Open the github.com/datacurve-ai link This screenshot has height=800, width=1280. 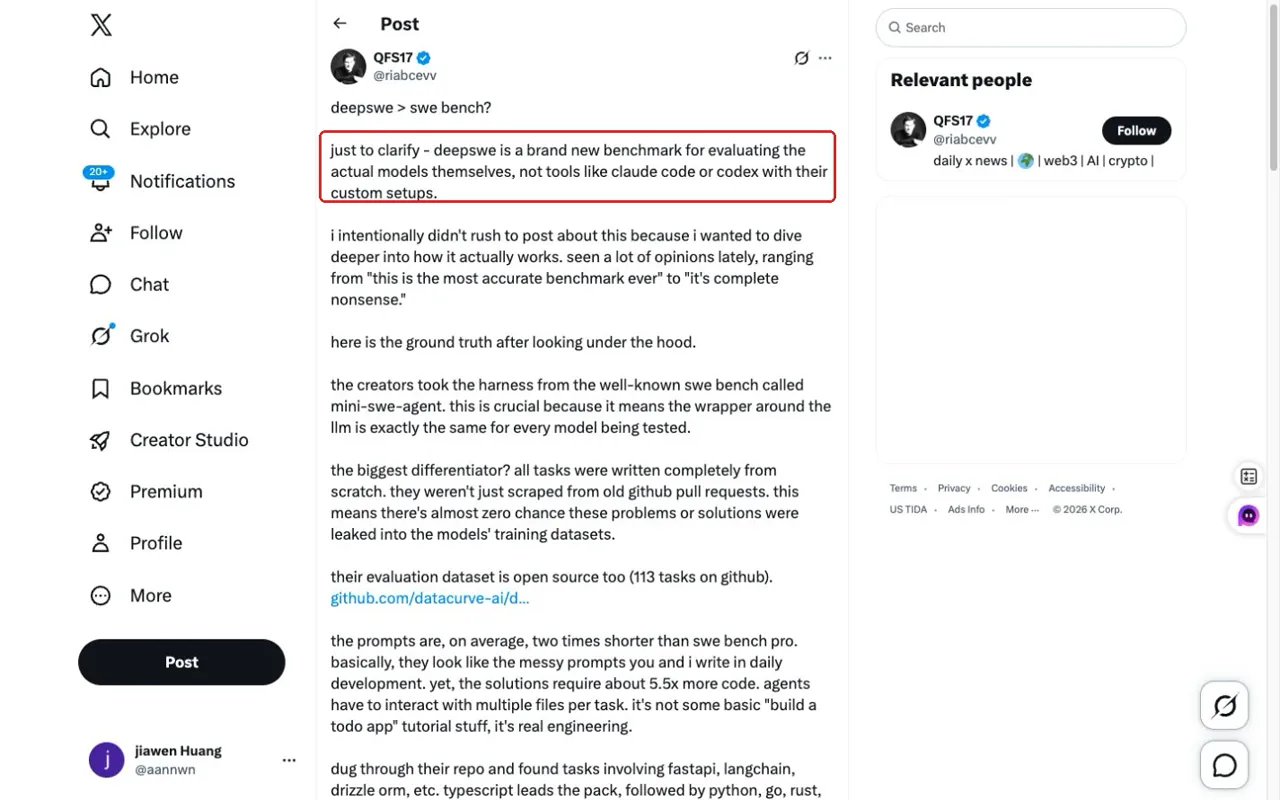pos(430,598)
